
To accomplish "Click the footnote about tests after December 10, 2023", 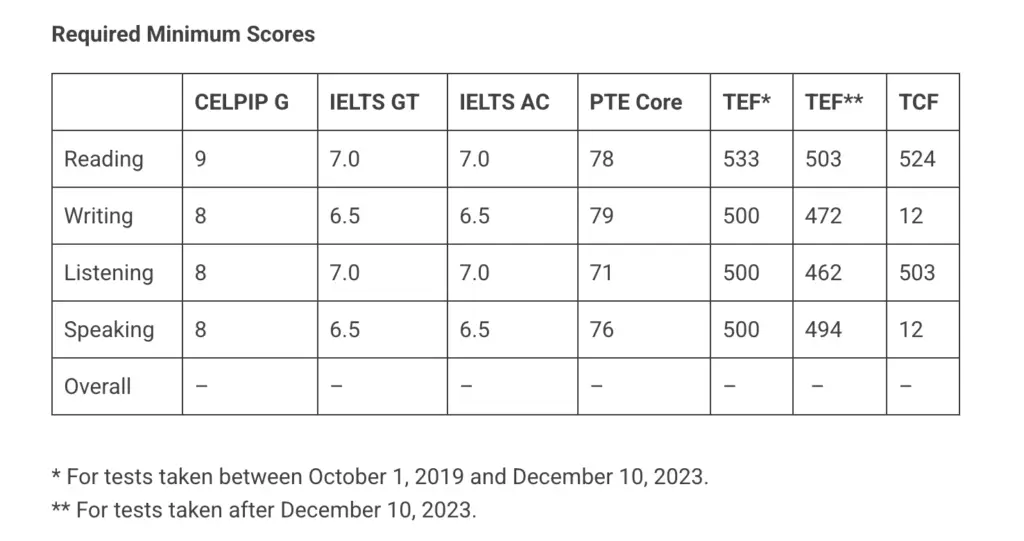I will 264,510.
